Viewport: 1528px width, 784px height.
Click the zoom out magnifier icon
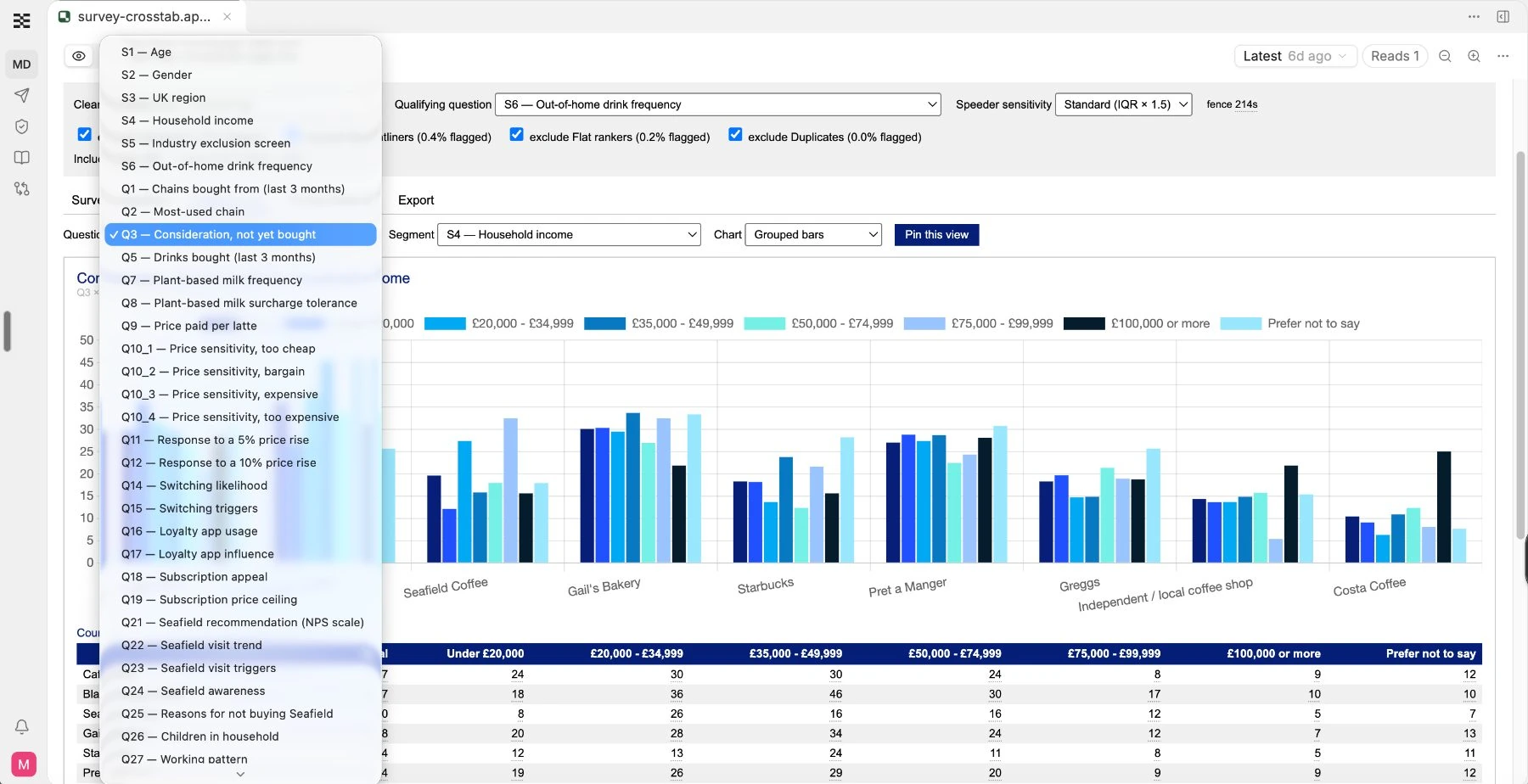1445,56
